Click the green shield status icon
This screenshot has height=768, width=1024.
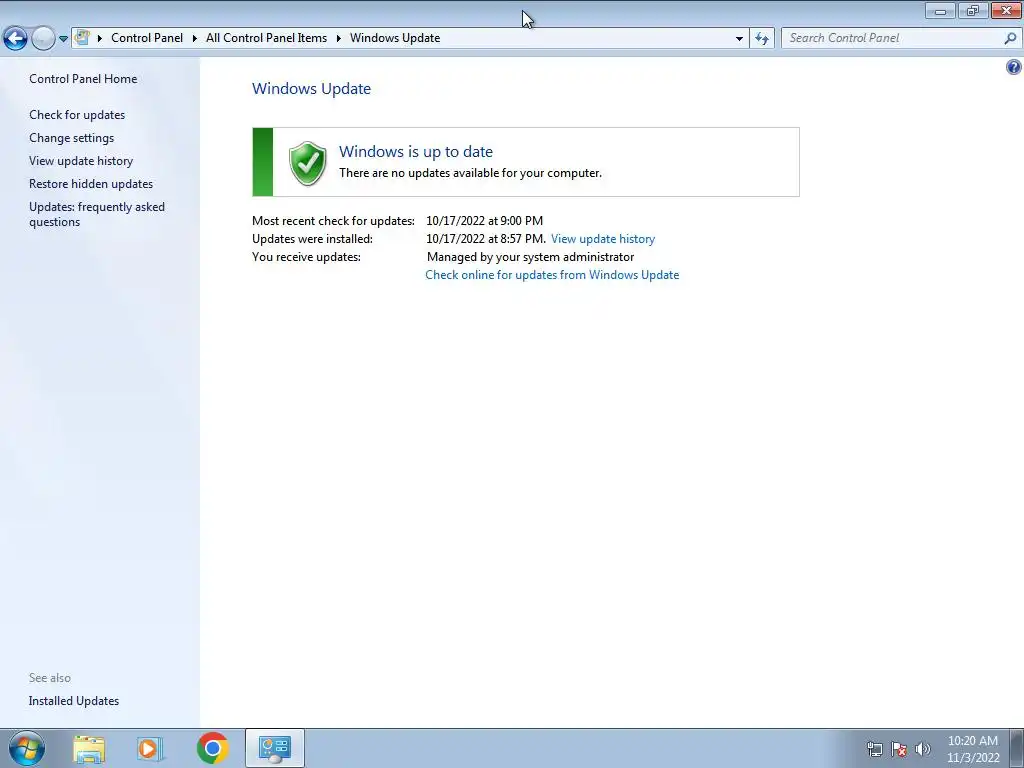[x=308, y=163]
